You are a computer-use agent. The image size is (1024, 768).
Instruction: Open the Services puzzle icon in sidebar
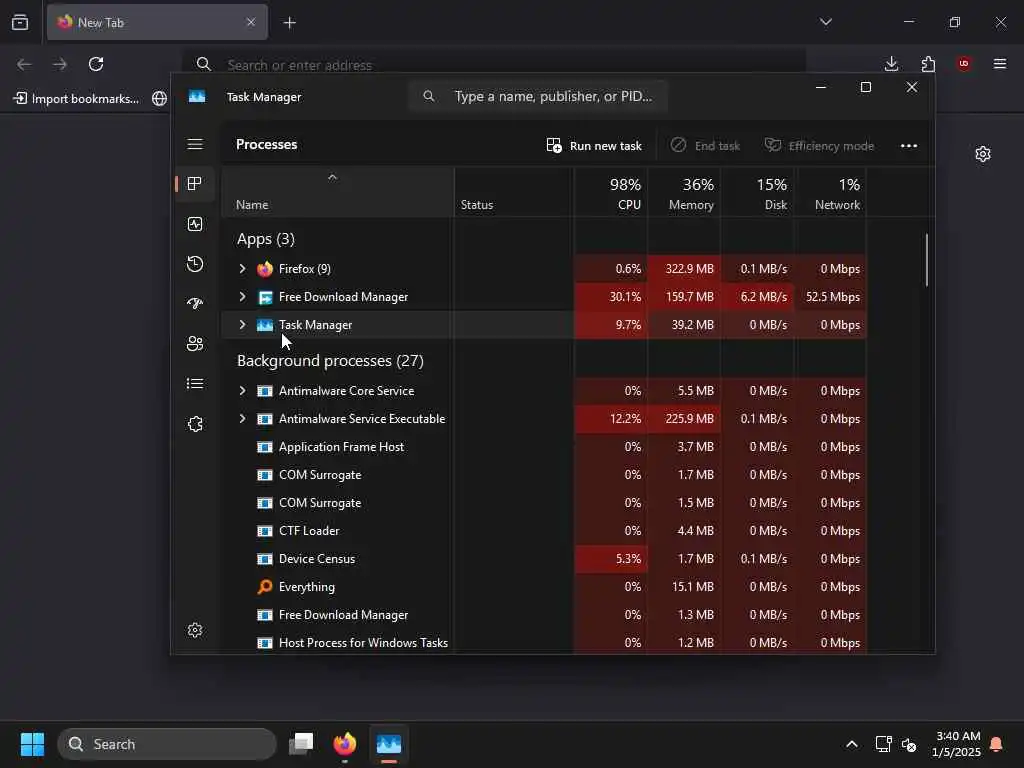195,424
